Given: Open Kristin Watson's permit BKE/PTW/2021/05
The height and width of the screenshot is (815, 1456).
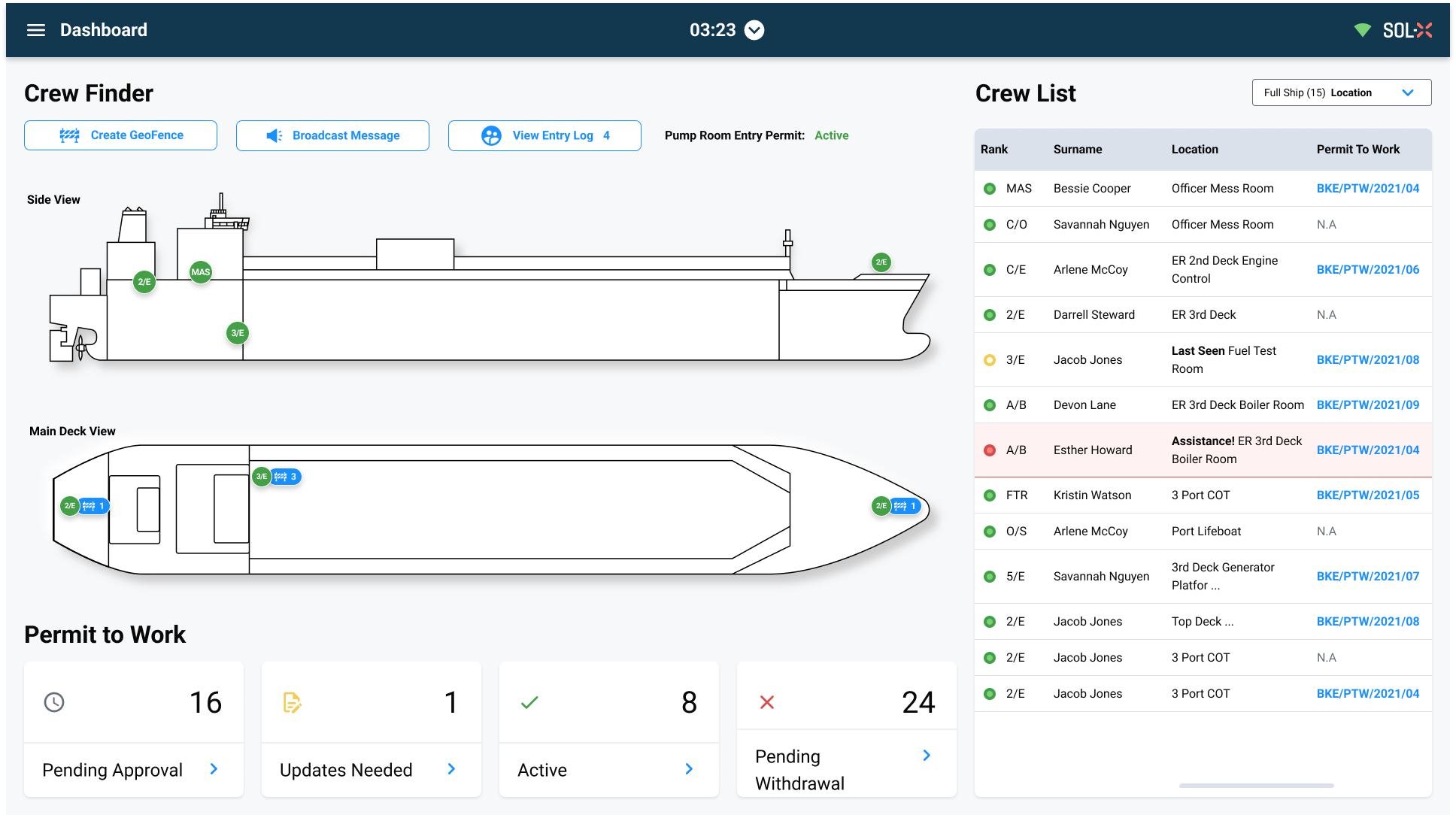Looking at the screenshot, I should tap(1367, 495).
